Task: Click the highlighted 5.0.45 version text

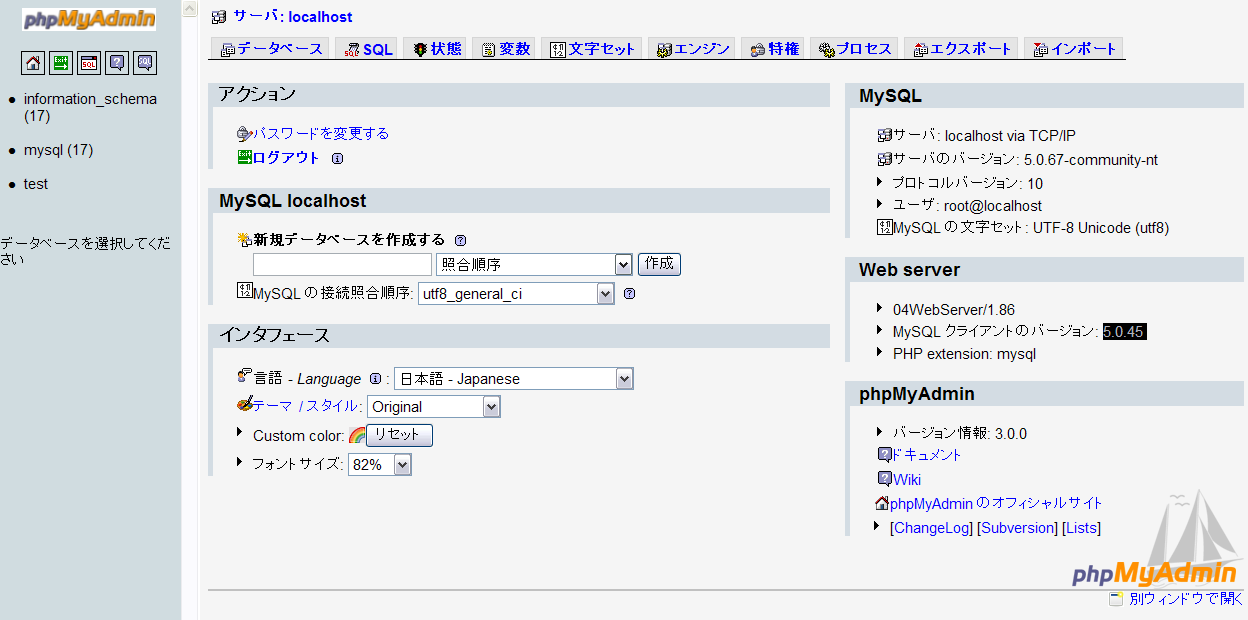Action: point(1125,332)
